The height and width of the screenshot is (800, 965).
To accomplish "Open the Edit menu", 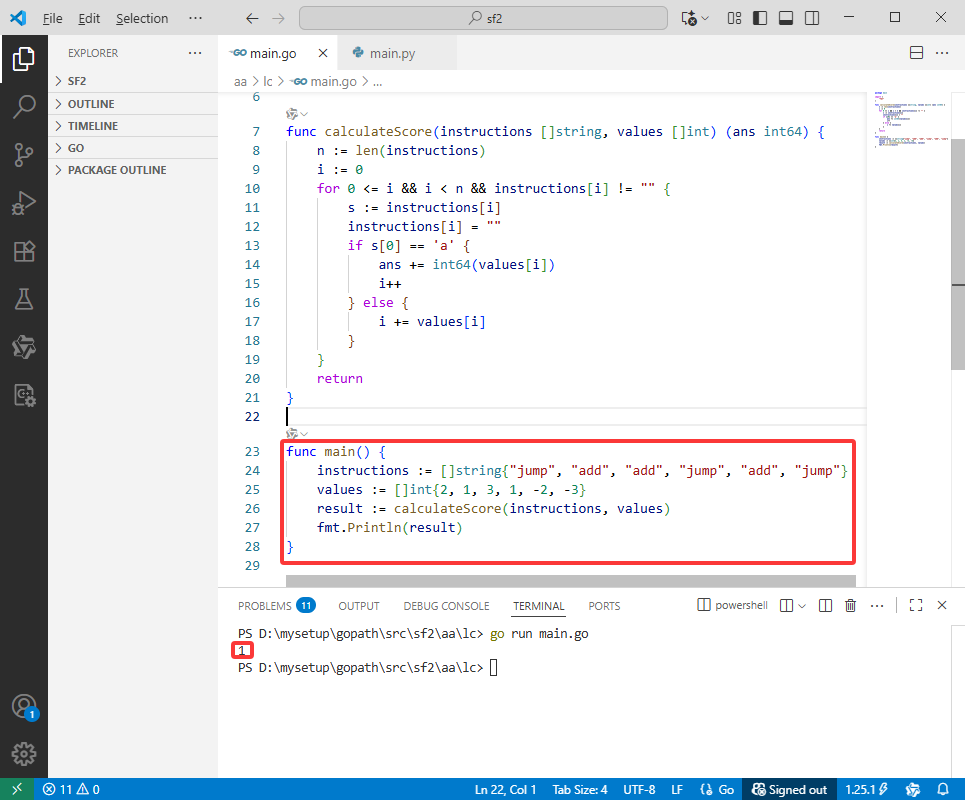I will pos(89,18).
